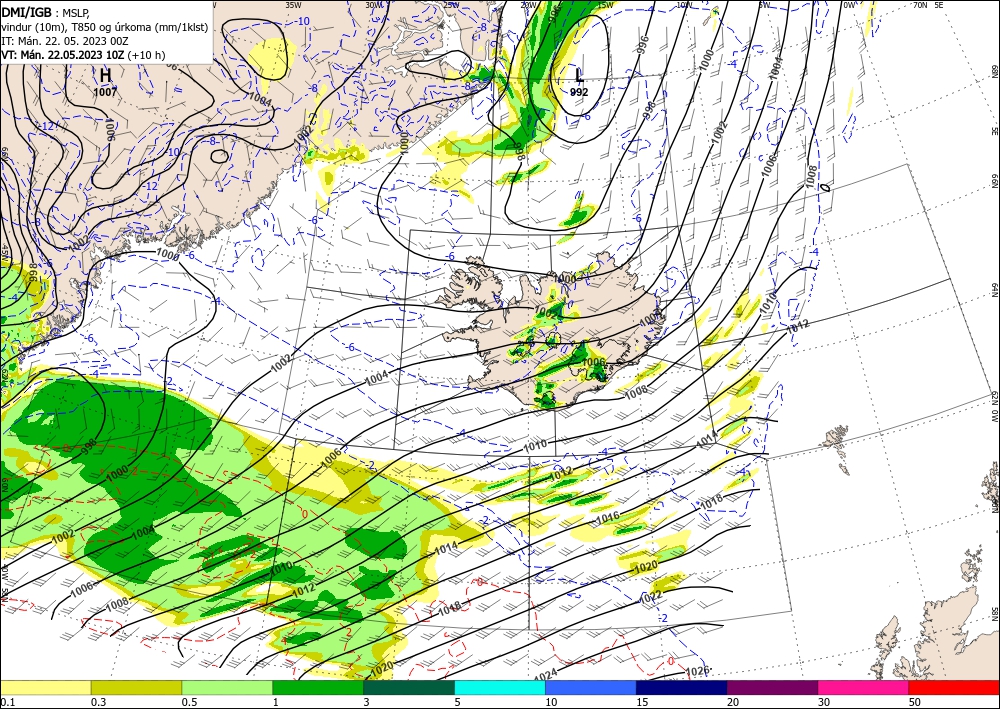The height and width of the screenshot is (709, 1000).
Task: Click the '1016' isobar label
Action: coord(607,518)
